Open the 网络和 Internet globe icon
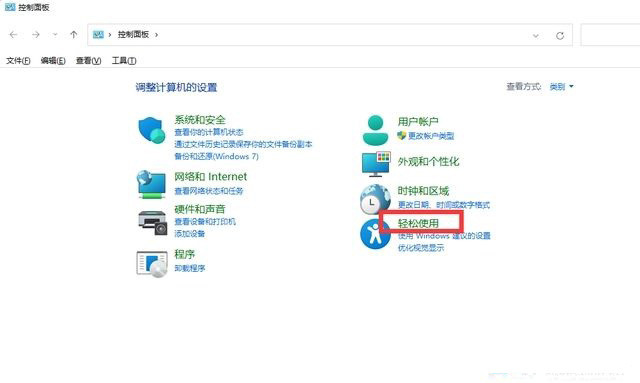 [x=151, y=184]
